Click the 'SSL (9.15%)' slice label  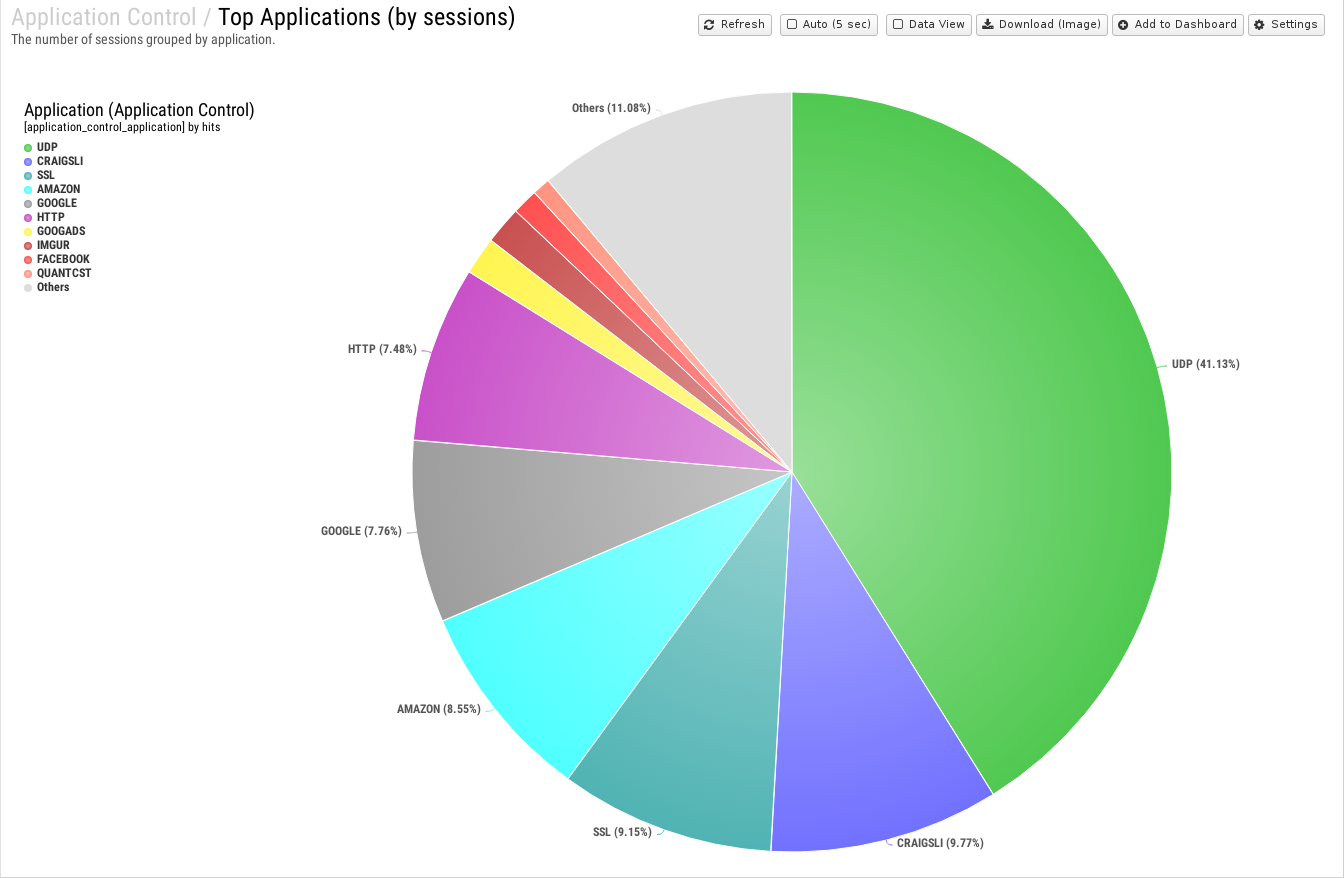coord(622,832)
